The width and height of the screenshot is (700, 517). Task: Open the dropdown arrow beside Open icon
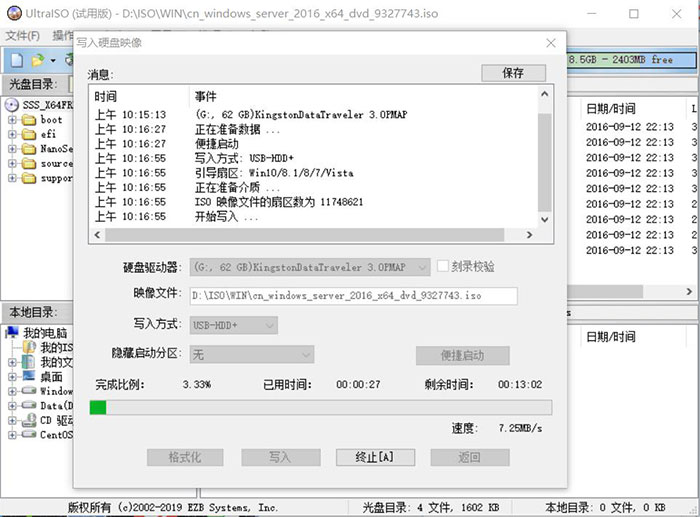(x=53, y=60)
